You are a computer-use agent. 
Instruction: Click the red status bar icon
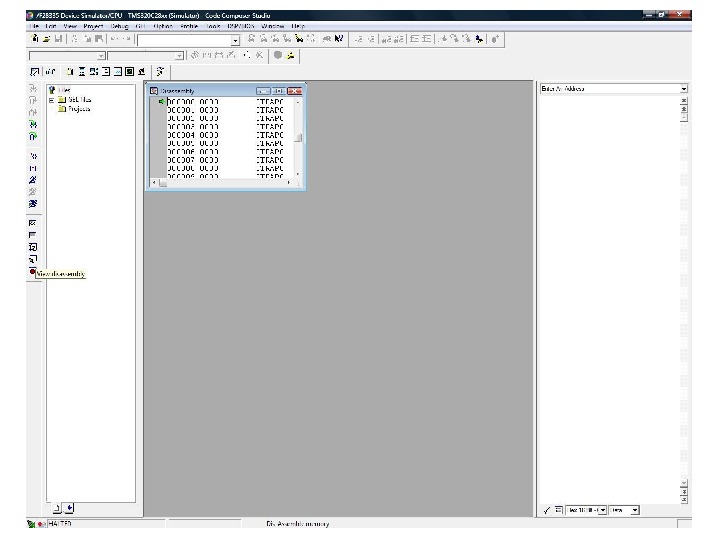[41, 524]
